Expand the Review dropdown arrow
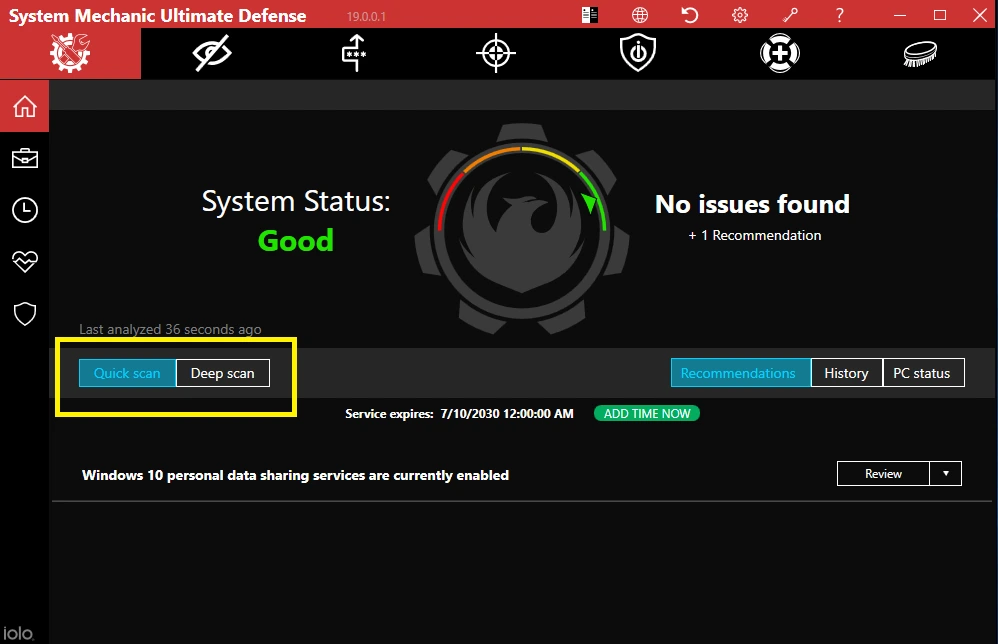 pyautogui.click(x=946, y=473)
